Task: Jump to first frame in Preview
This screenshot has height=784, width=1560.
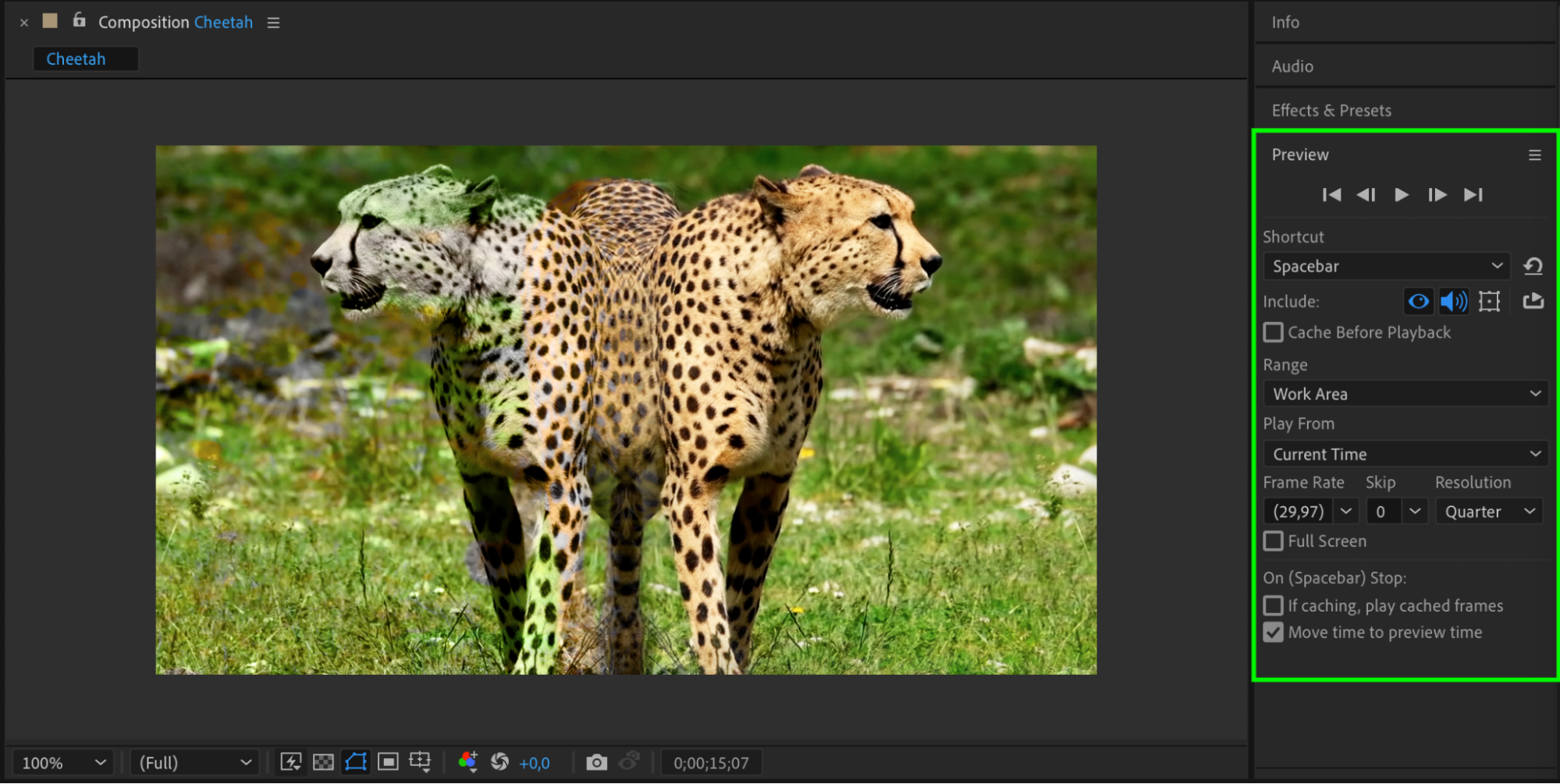Action: point(1331,195)
